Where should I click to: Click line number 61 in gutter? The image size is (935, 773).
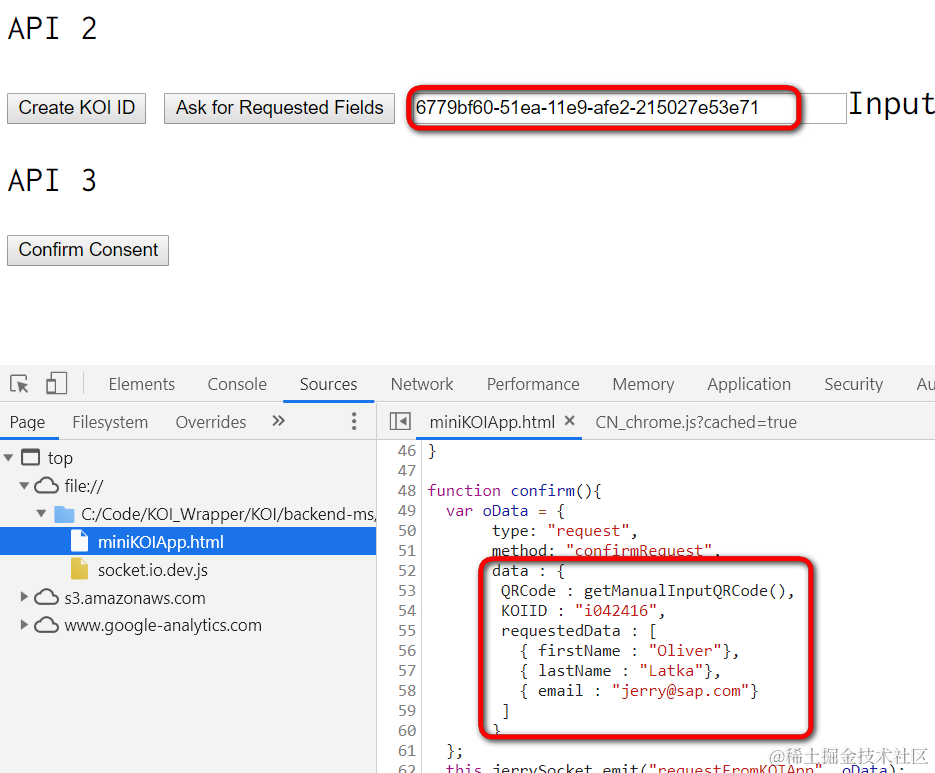point(407,751)
